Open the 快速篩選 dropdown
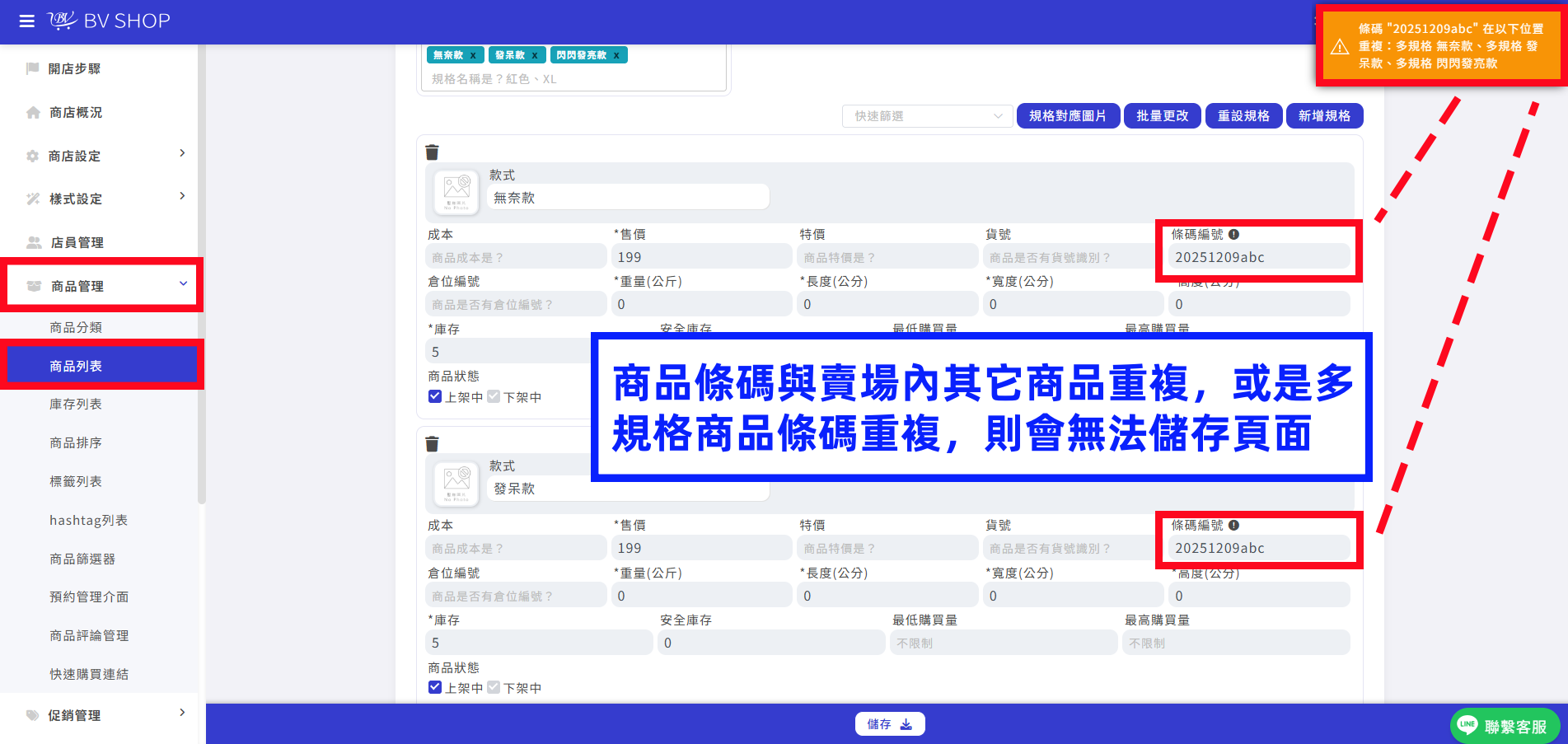This screenshot has height=744, width=1568. point(928,116)
